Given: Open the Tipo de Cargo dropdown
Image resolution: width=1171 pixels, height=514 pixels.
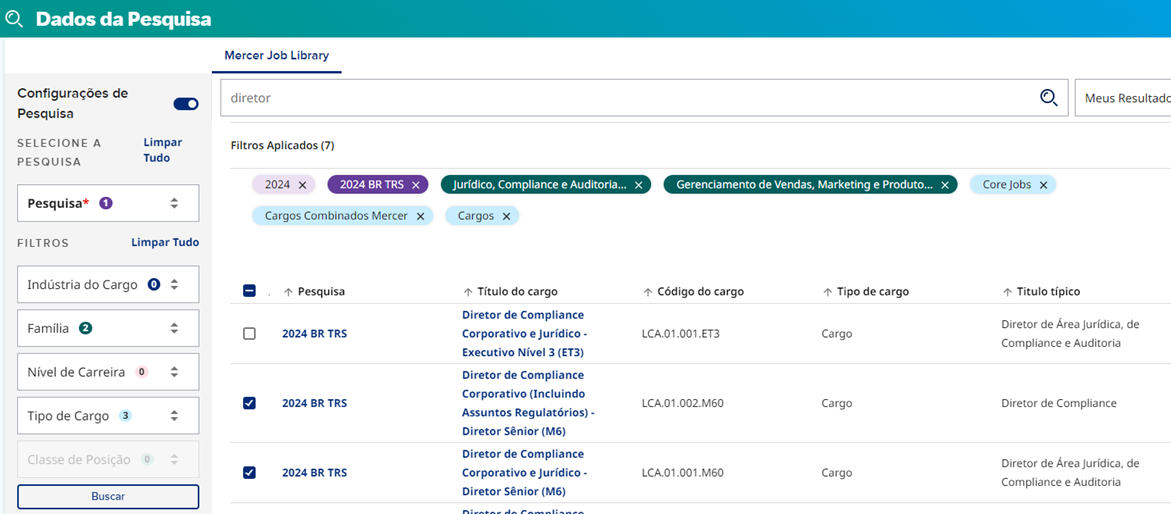Looking at the screenshot, I should tap(108, 416).
